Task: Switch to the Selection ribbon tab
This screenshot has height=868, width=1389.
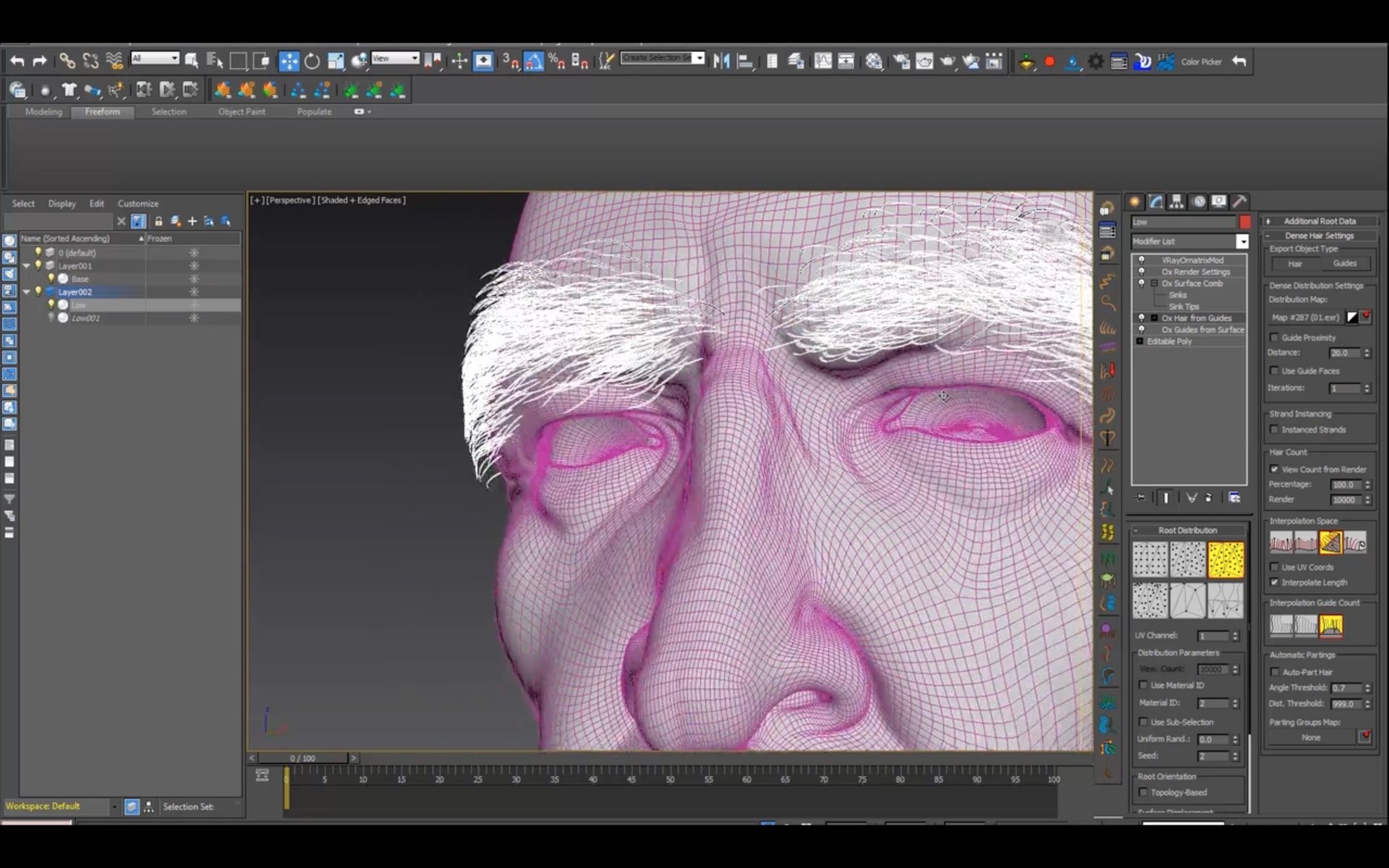Action: point(169,112)
